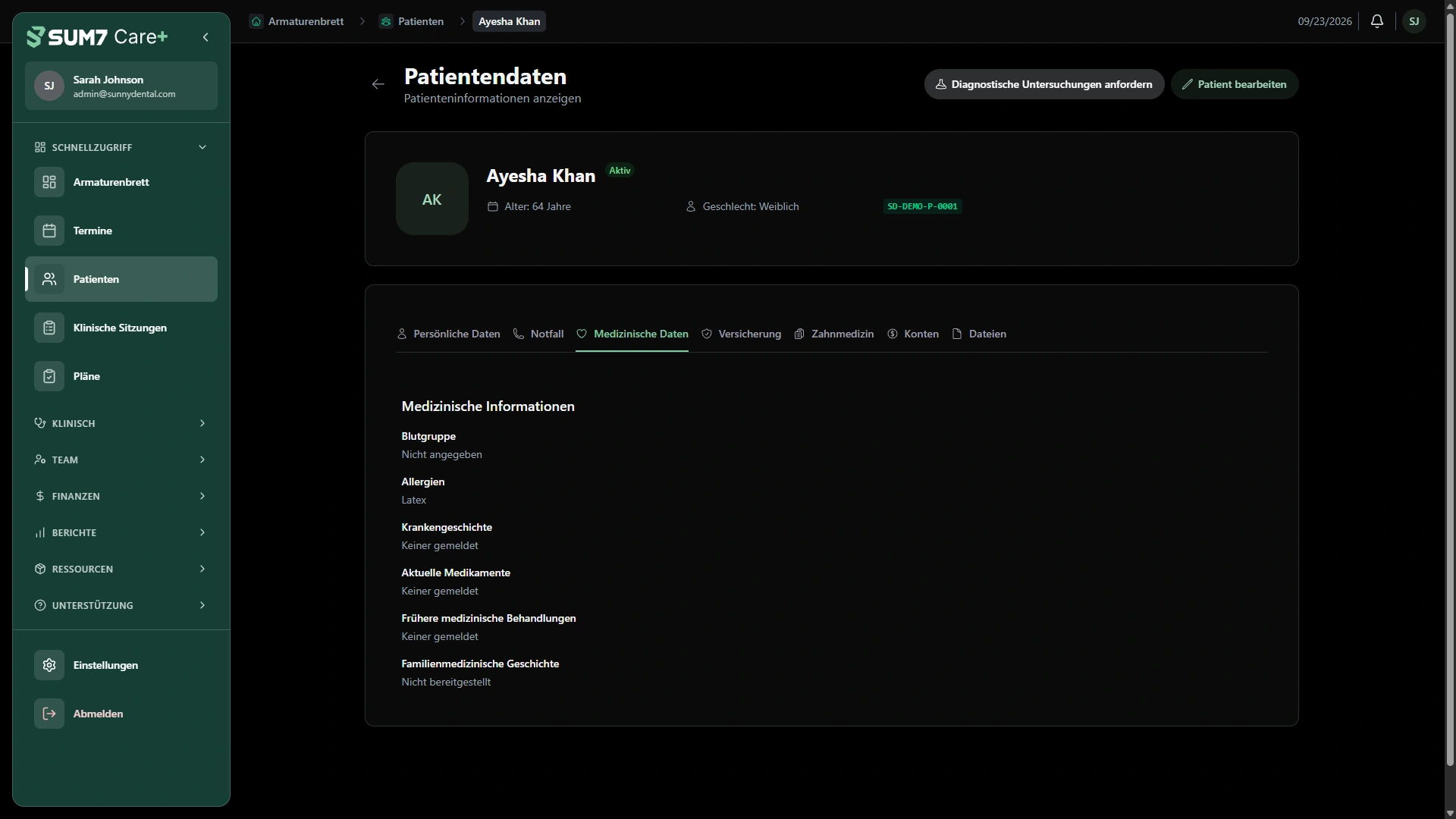Click the back arrow beside Patientendaten
Viewport: 1456px width, 819px height.
pos(378,84)
